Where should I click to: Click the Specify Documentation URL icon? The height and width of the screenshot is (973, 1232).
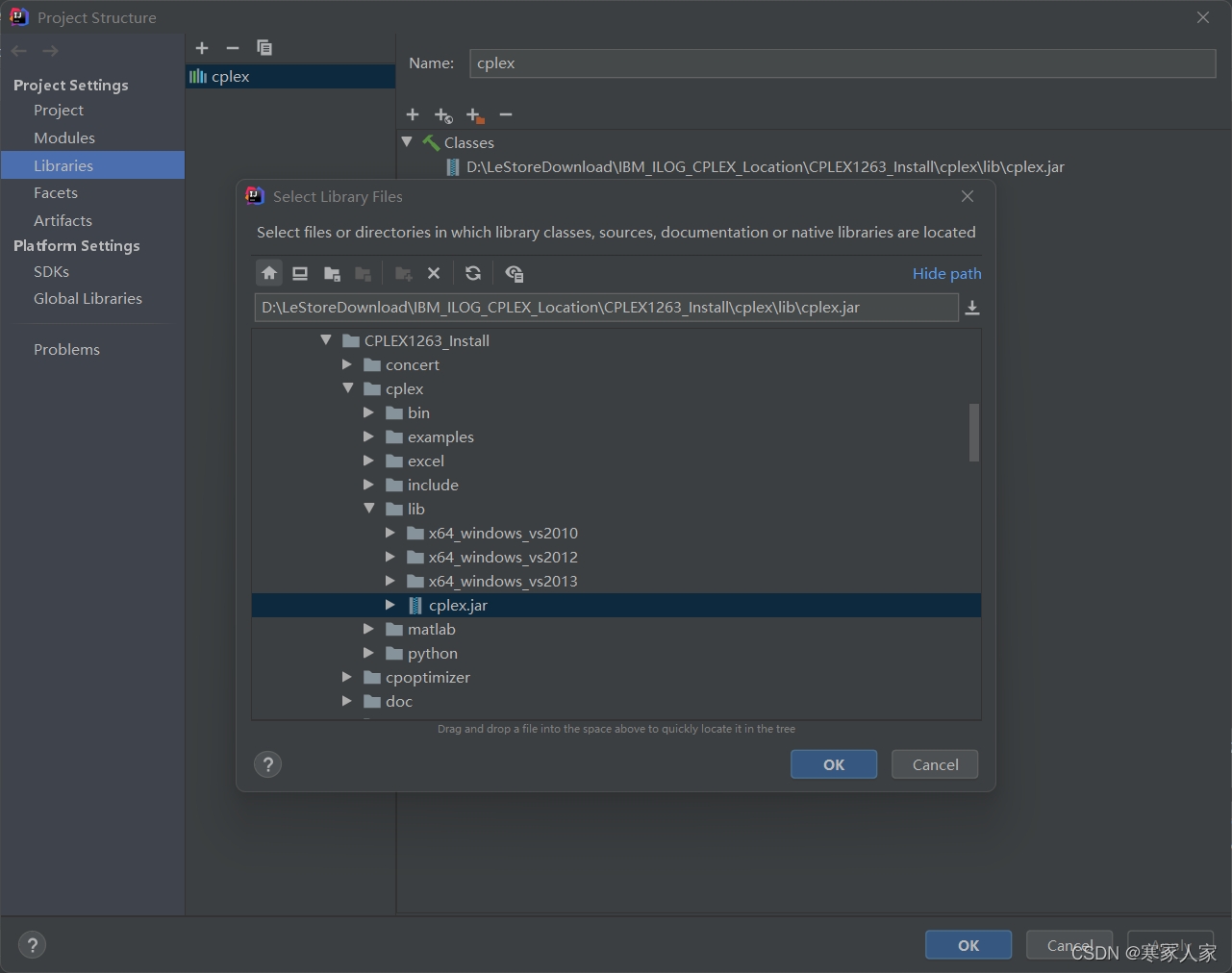(x=443, y=115)
